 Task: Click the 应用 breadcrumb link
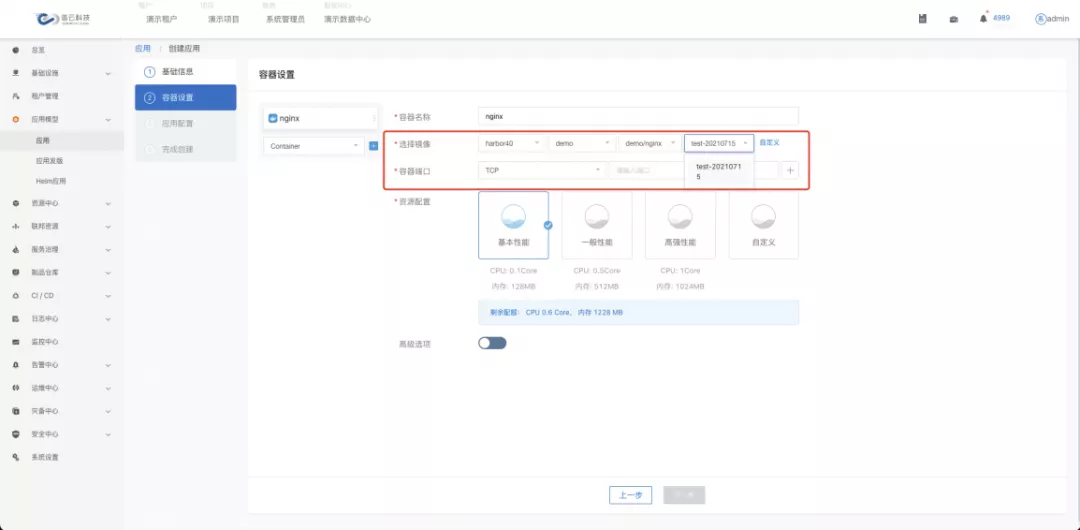click(x=143, y=49)
